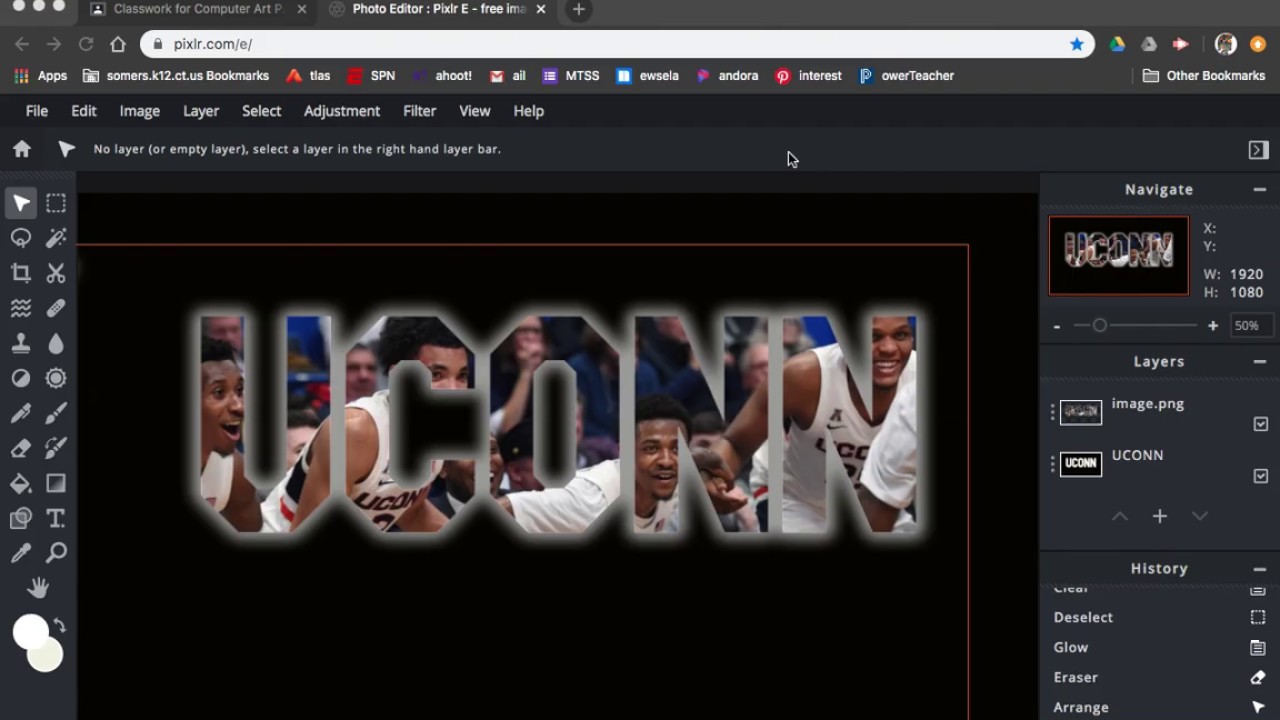Select the Lasso selection tool
Screen dimensions: 1280x720
(21, 238)
